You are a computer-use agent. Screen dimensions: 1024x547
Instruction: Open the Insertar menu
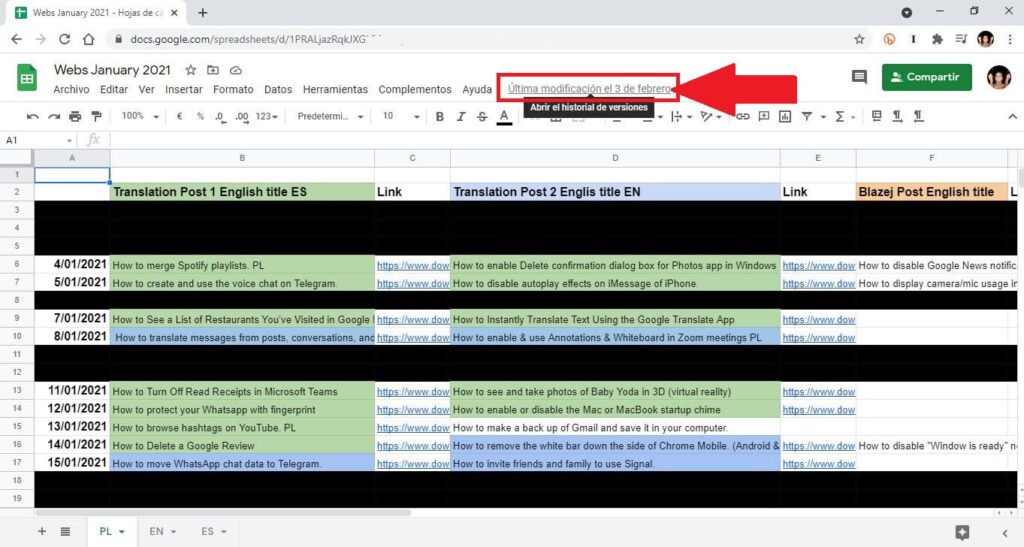(184, 89)
